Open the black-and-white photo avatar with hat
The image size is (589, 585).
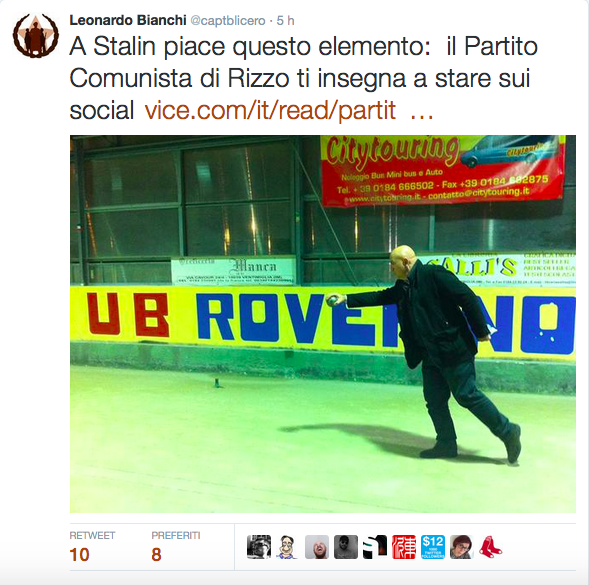tap(259, 547)
